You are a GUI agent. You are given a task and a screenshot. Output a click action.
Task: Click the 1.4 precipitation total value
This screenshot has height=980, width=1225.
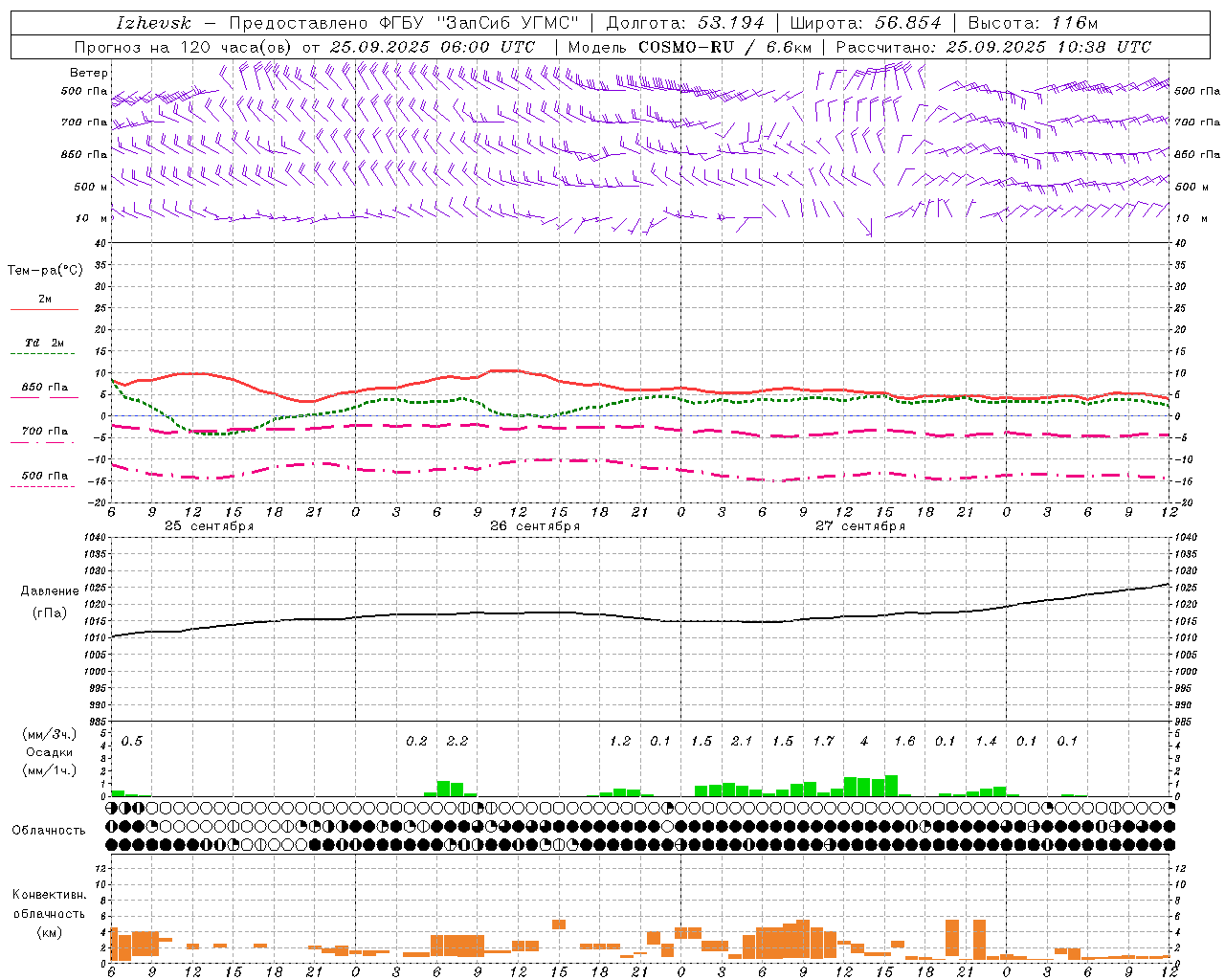pos(986,742)
